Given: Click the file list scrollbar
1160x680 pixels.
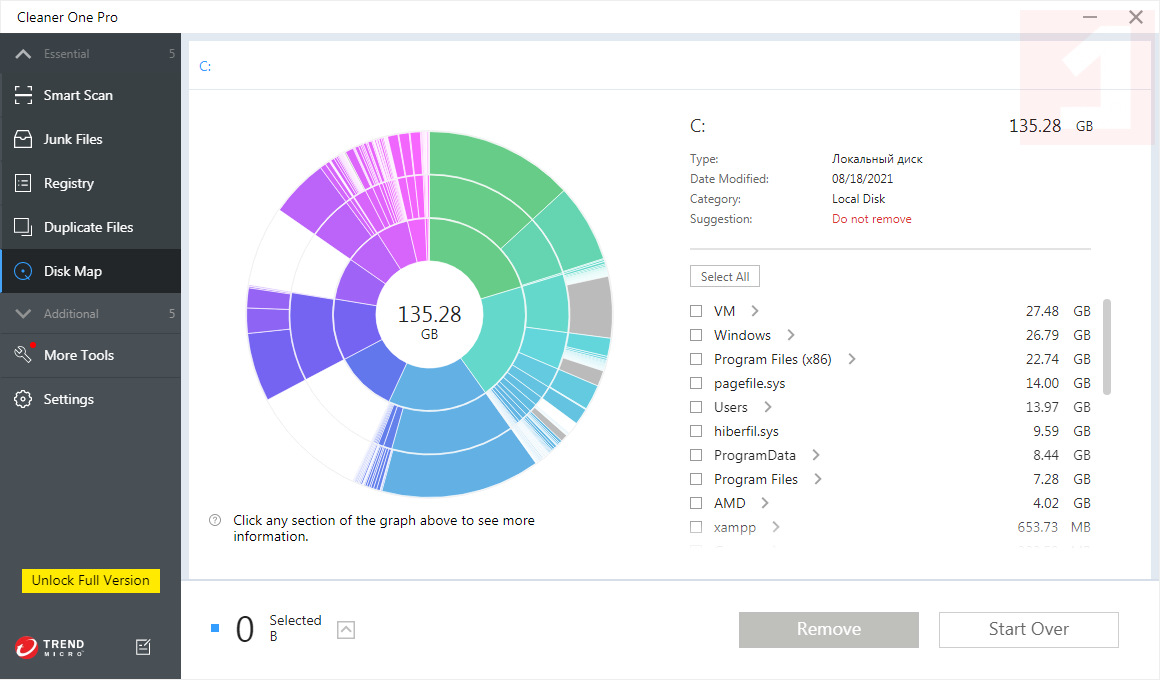Looking at the screenshot, I should 1107,346.
